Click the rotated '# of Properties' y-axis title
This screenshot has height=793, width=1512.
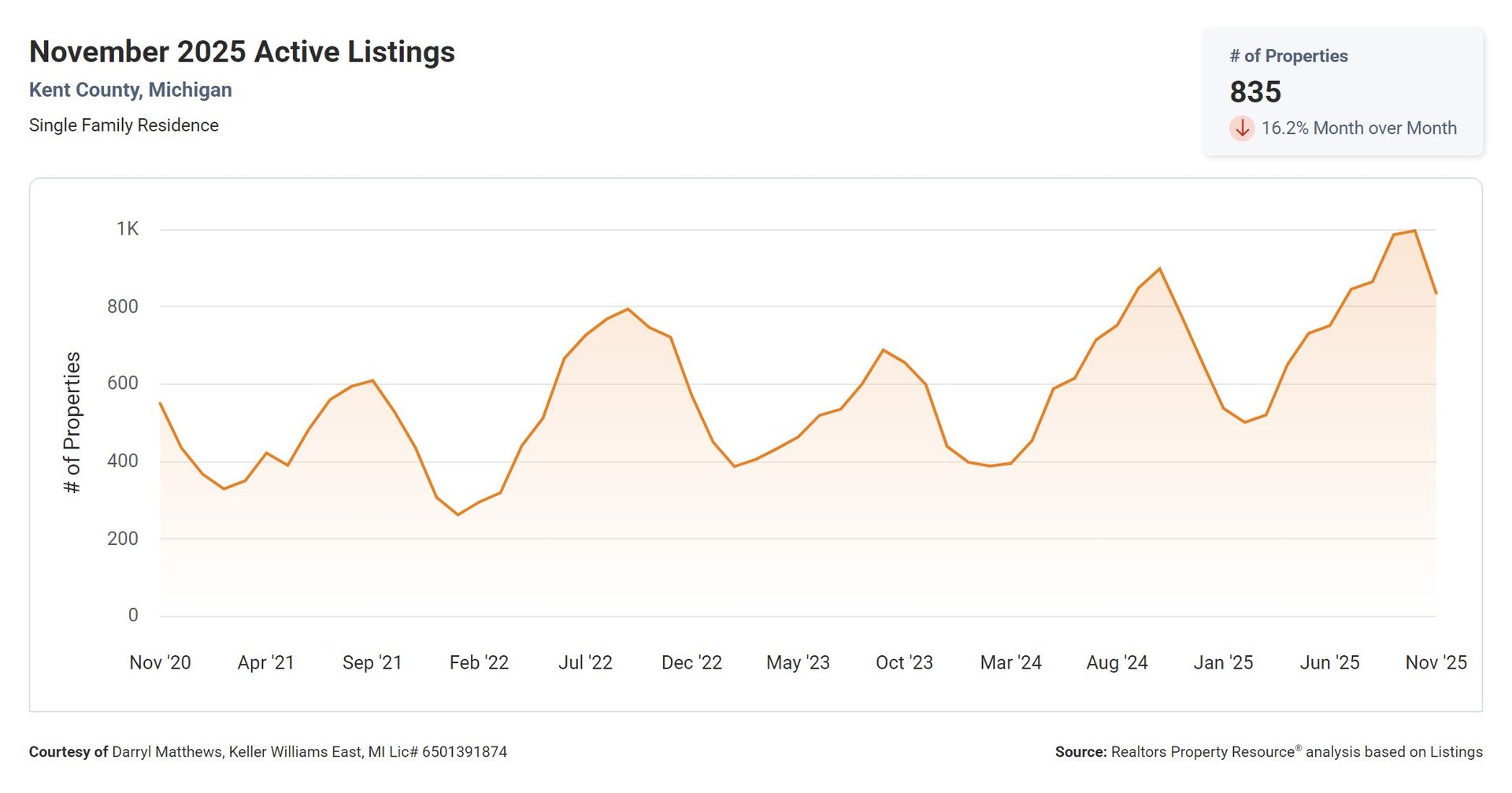pos(72,422)
